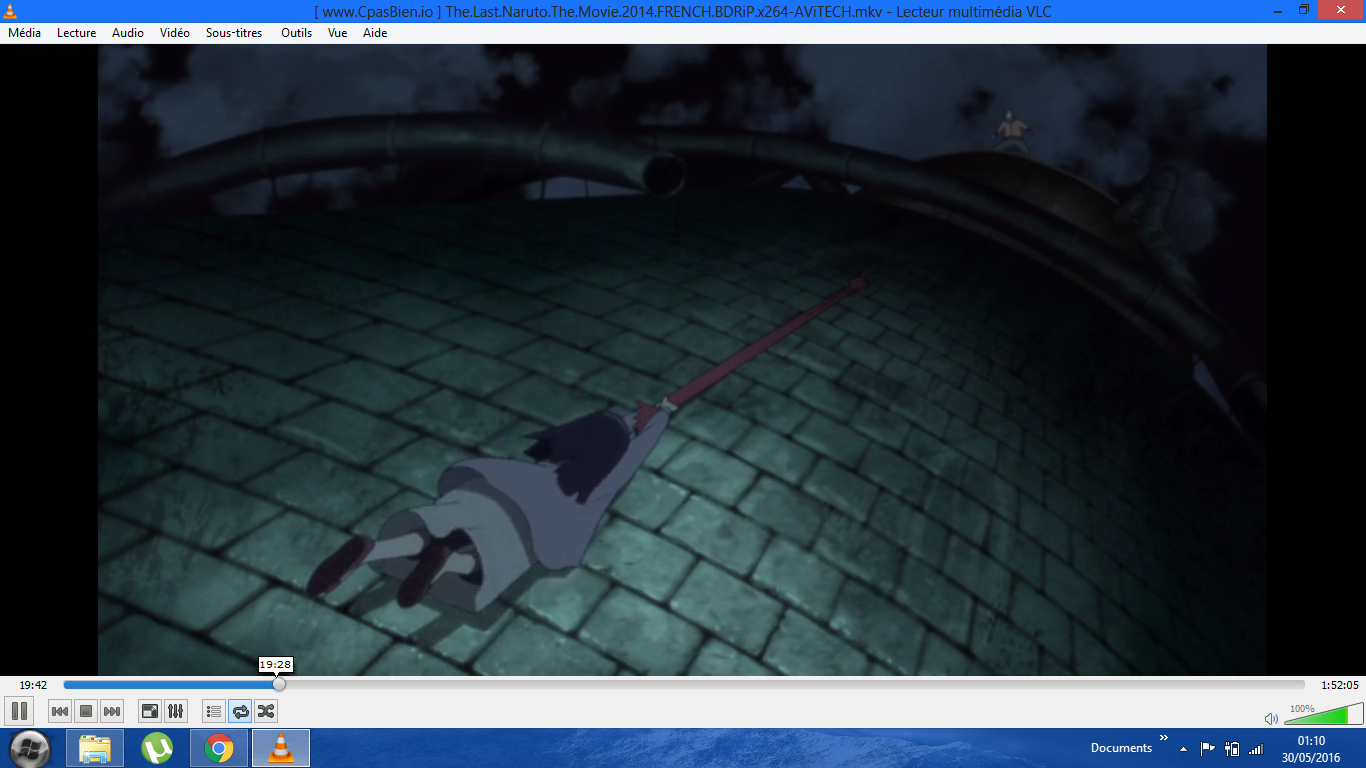
Task: Open the Action Center flag icon
Action: [x=1208, y=748]
